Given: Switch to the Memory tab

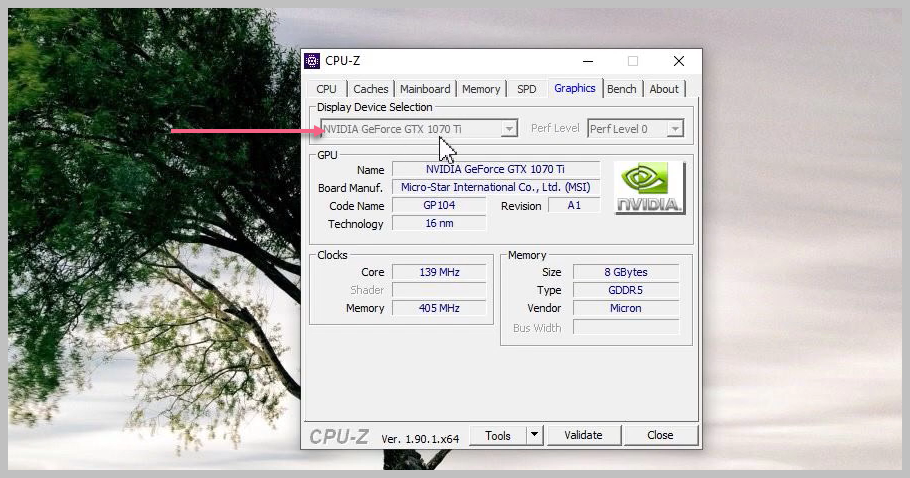Looking at the screenshot, I should pyautogui.click(x=481, y=89).
